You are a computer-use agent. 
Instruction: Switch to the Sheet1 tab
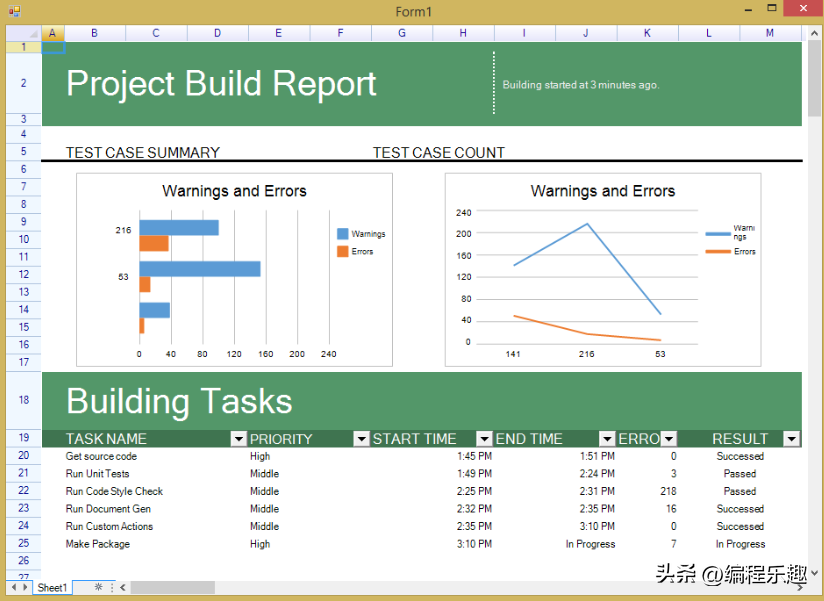coord(53,587)
